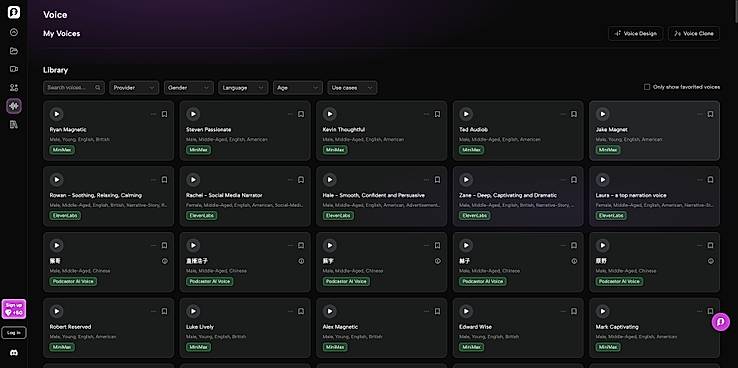Open the script document sidebar icon
This screenshot has height=368, width=738.
click(14, 124)
